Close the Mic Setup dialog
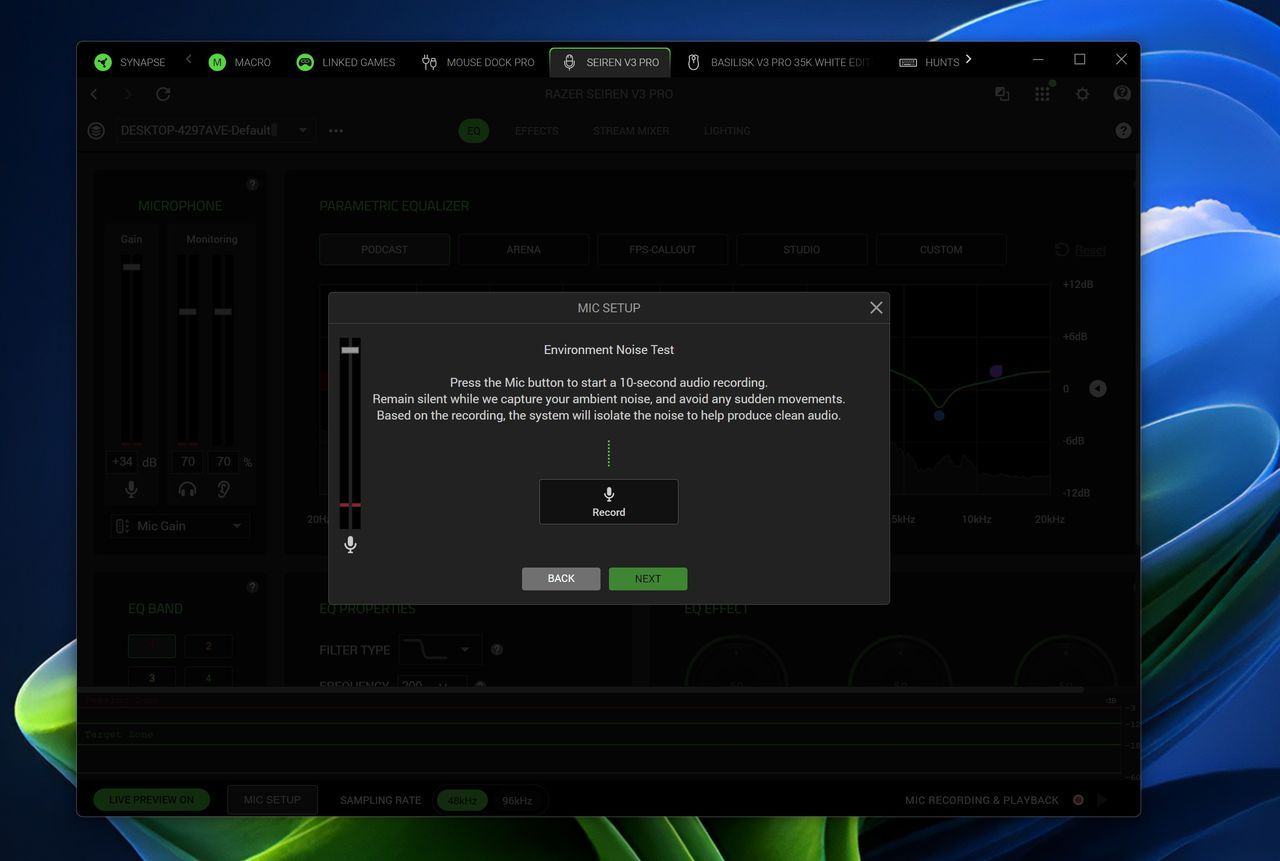This screenshot has height=861, width=1280. pos(876,308)
